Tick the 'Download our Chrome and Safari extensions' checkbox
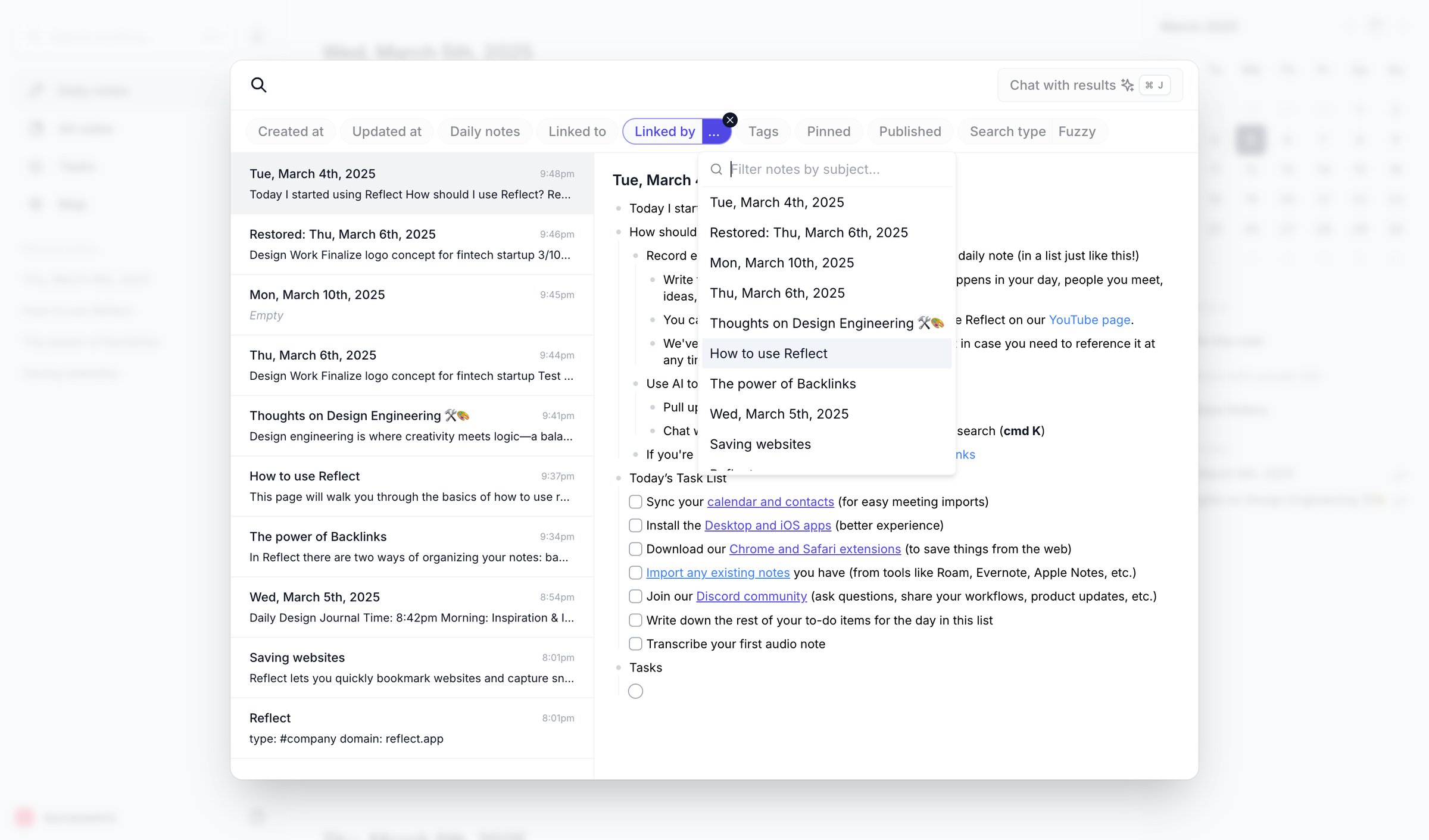 [635, 549]
